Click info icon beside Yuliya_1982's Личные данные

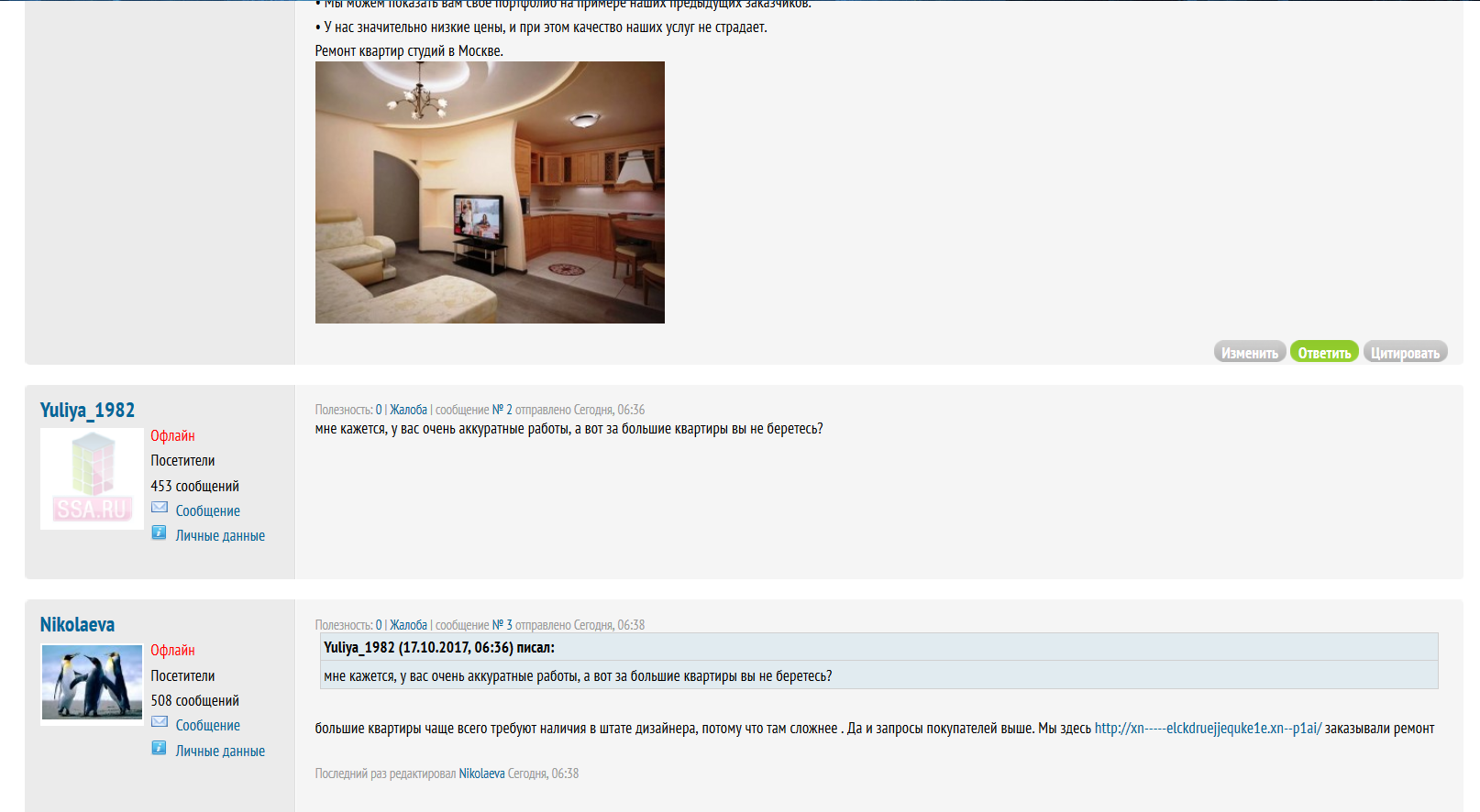point(159,532)
